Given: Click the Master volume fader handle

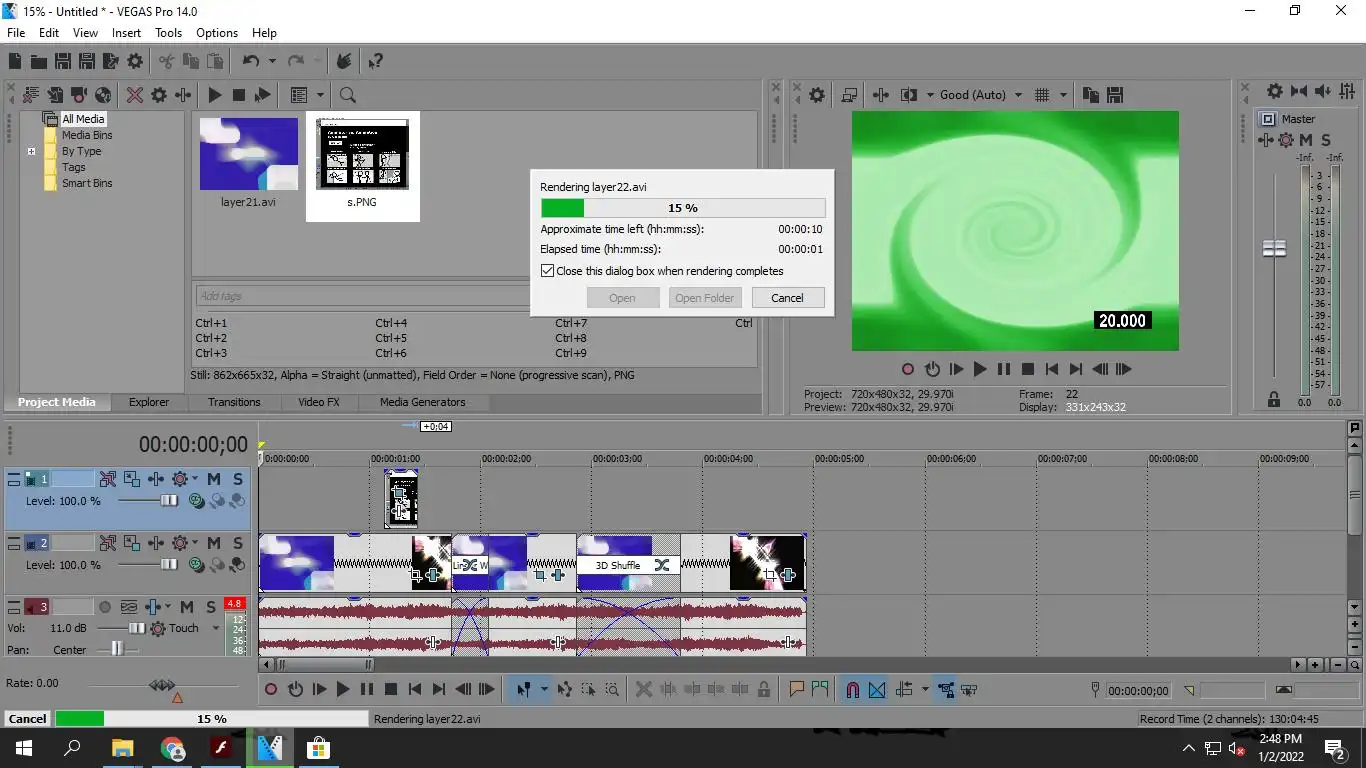Looking at the screenshot, I should (x=1274, y=248).
